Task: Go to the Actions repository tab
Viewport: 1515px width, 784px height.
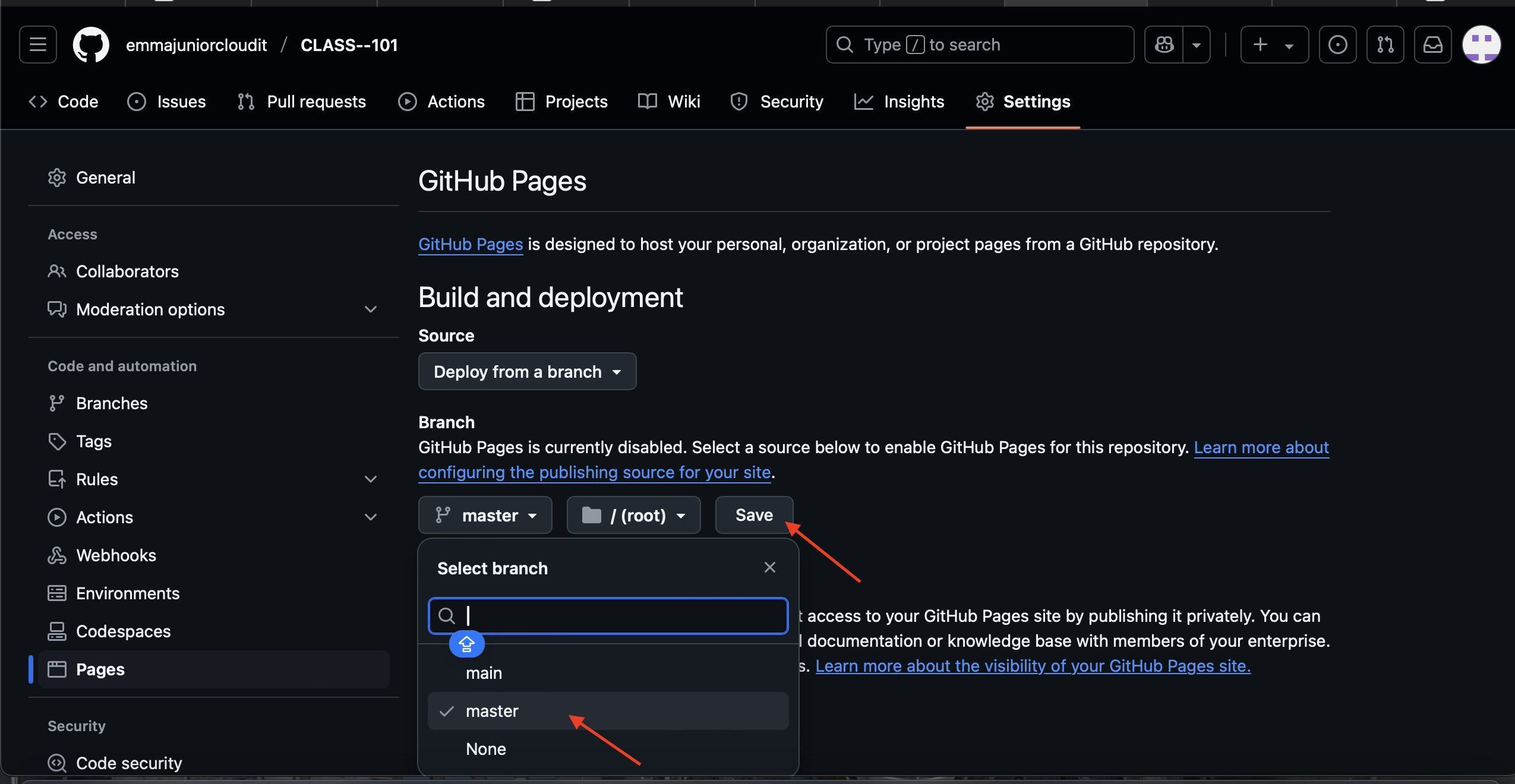Action: (441, 102)
